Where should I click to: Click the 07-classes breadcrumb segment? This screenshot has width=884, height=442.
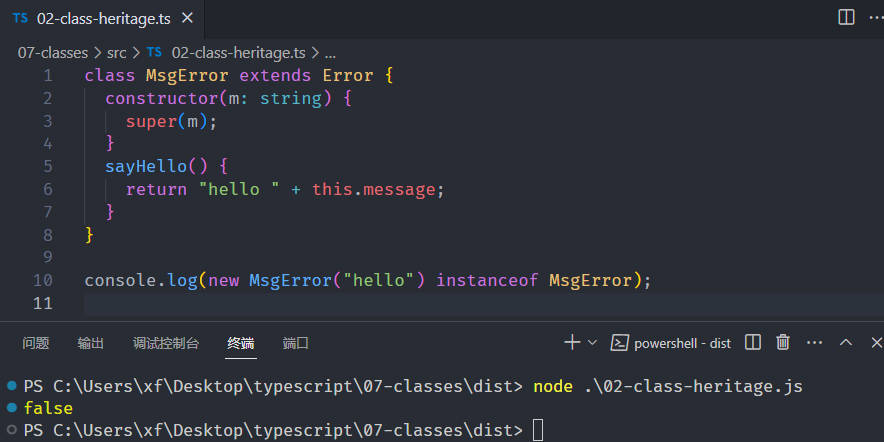coord(52,53)
